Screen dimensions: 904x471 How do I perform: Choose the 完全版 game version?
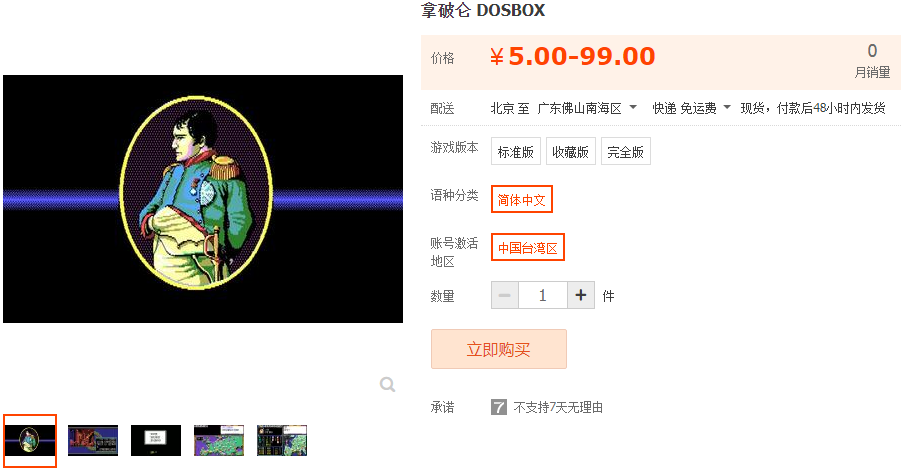point(626,152)
